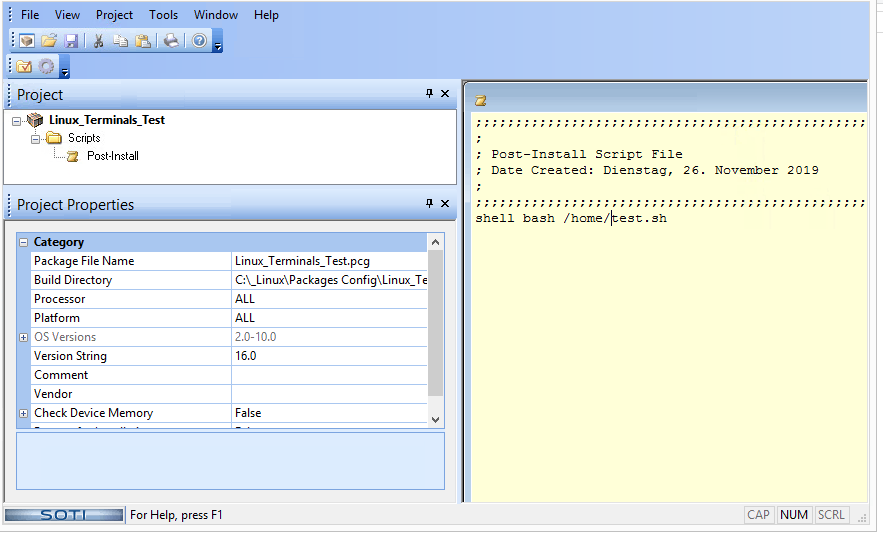Click the New Package toolbar icon
Viewport: 883px width, 537px height.
[x=27, y=41]
